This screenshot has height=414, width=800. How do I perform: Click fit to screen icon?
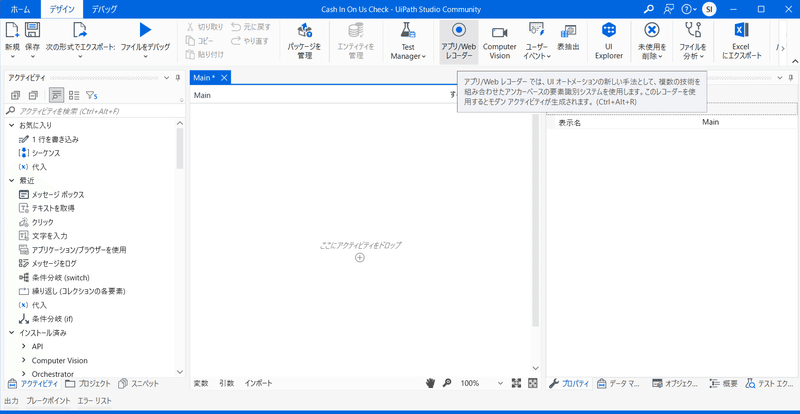point(516,383)
